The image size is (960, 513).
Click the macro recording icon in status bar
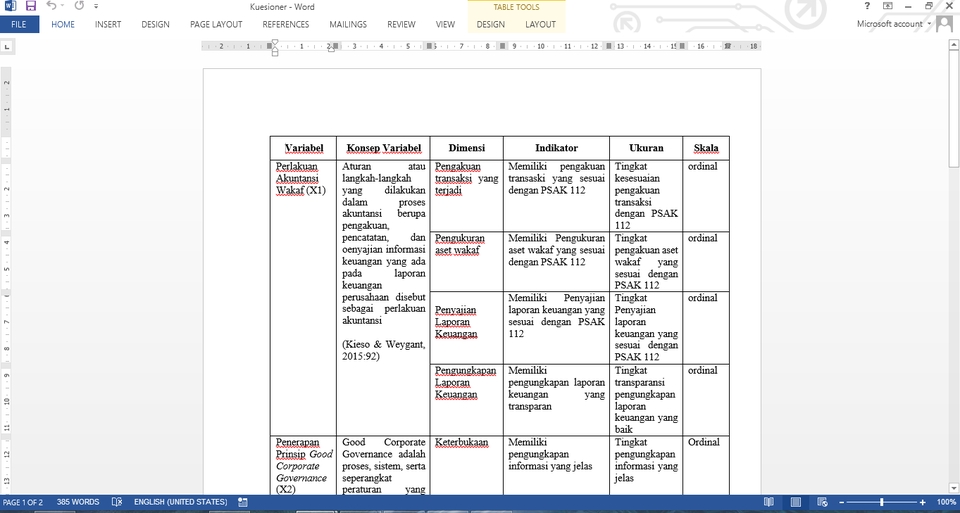(x=243, y=502)
